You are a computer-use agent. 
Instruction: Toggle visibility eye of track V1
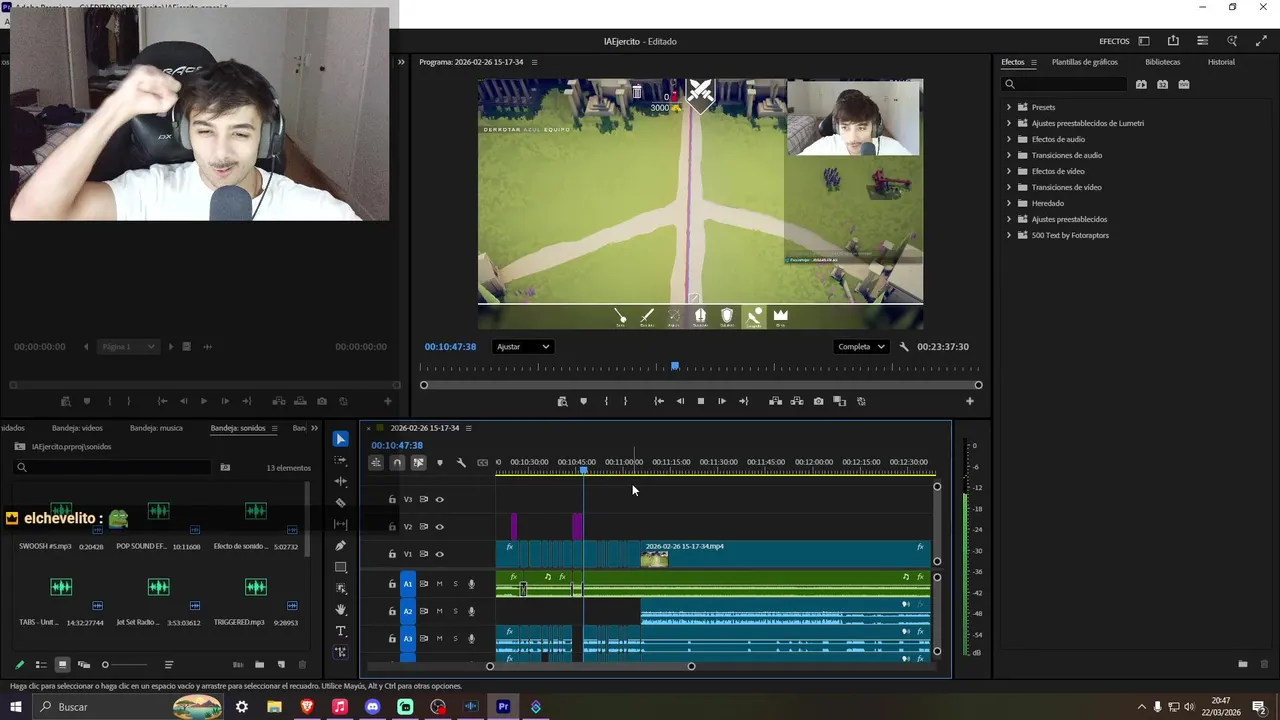coord(439,554)
